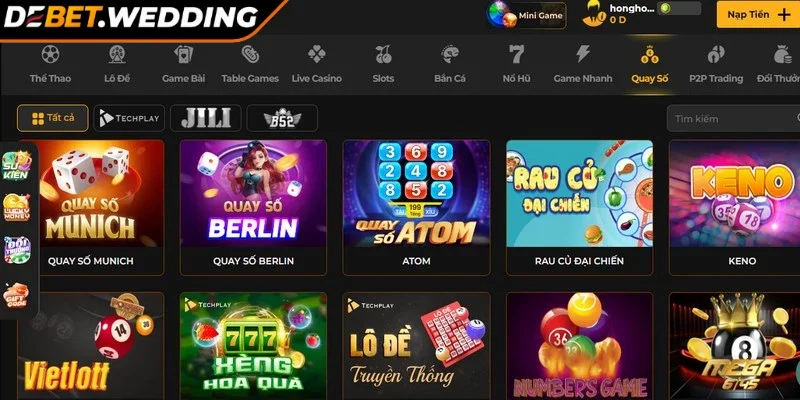Select the Nổ Hũ seven icon
The image size is (800, 400).
point(516,54)
